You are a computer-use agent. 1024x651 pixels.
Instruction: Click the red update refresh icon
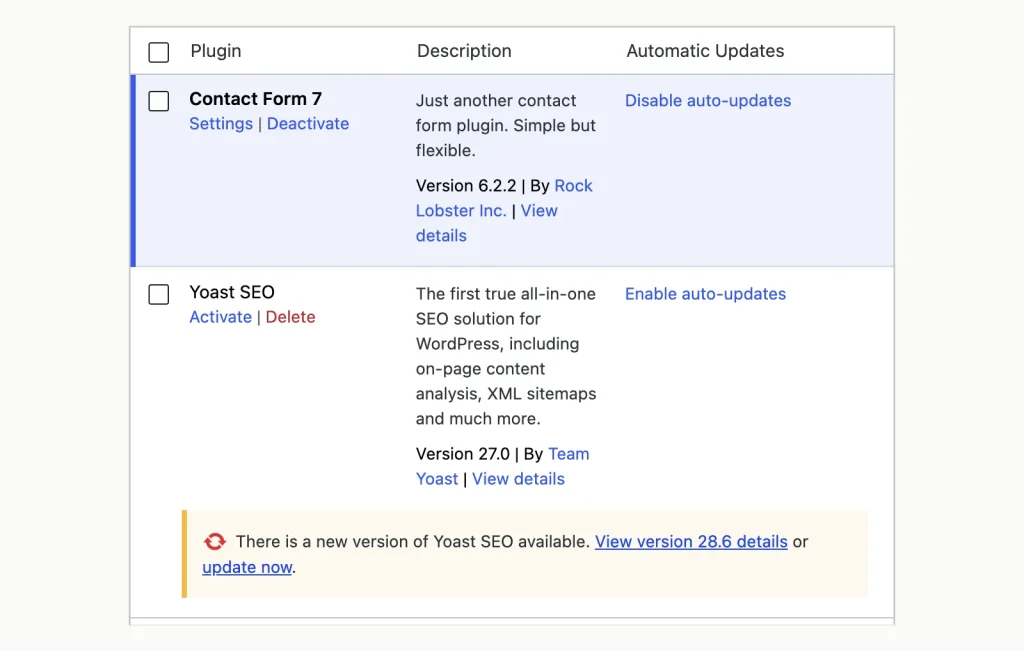(214, 541)
